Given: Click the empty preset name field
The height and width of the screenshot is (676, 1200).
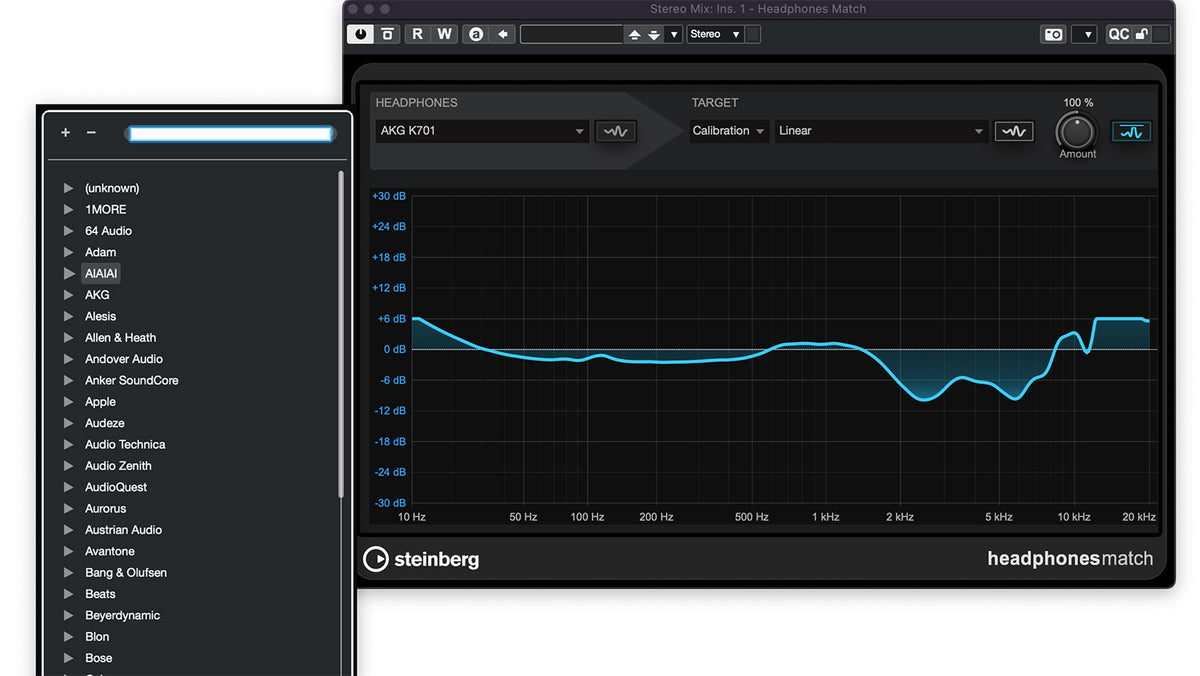Looking at the screenshot, I should click(x=571, y=34).
